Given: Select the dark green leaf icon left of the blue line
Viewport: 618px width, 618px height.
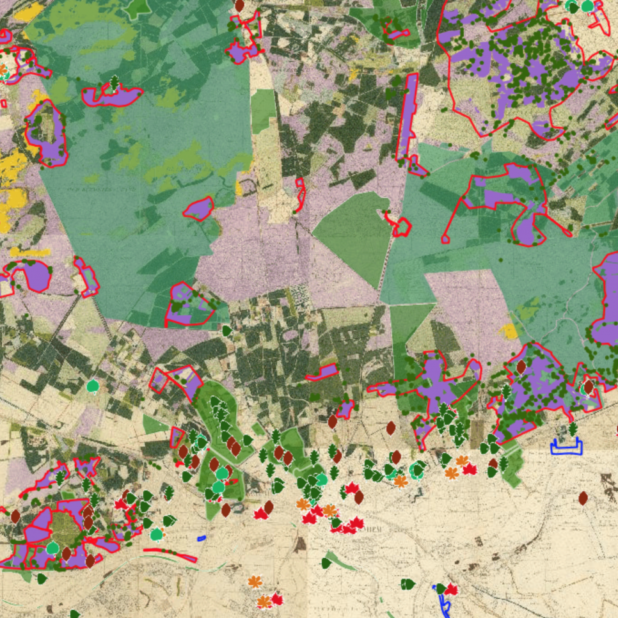Looking at the screenshot, I should pos(408,584).
